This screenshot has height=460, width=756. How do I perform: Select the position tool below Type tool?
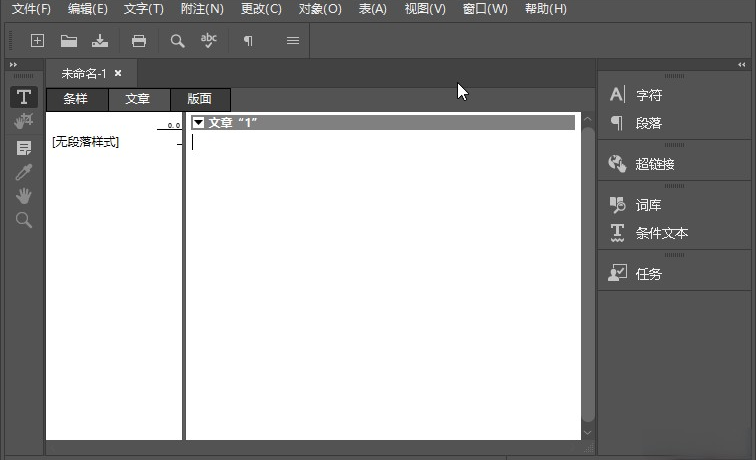(x=24, y=121)
